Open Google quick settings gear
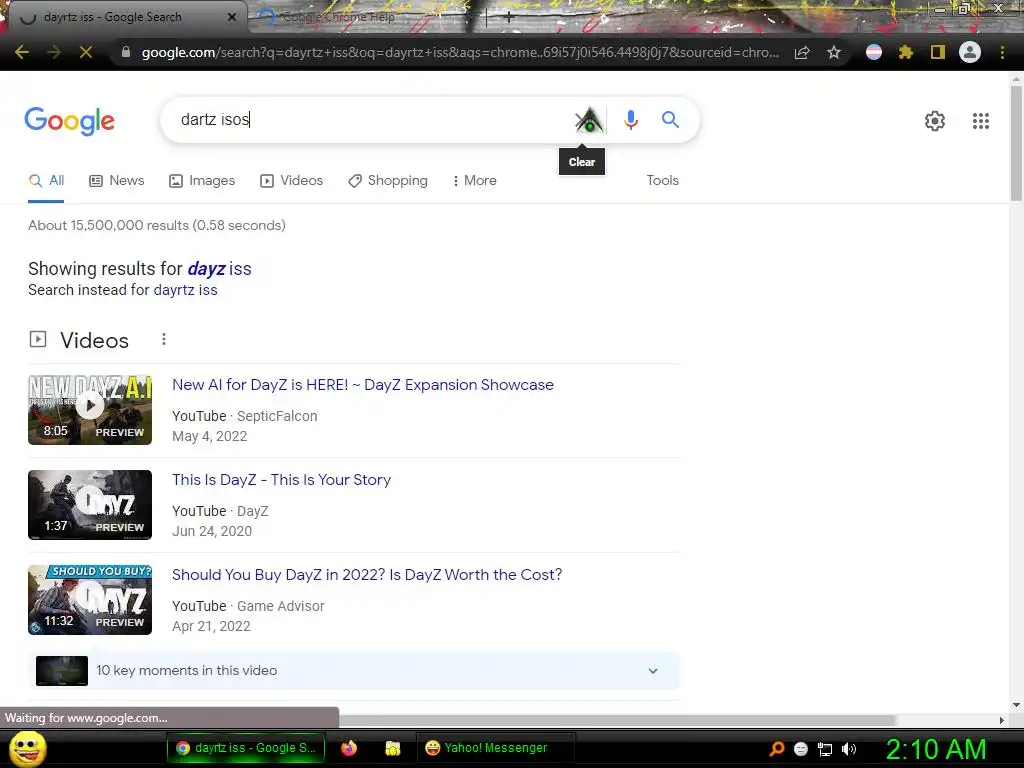Image resolution: width=1024 pixels, height=768 pixels. (935, 121)
